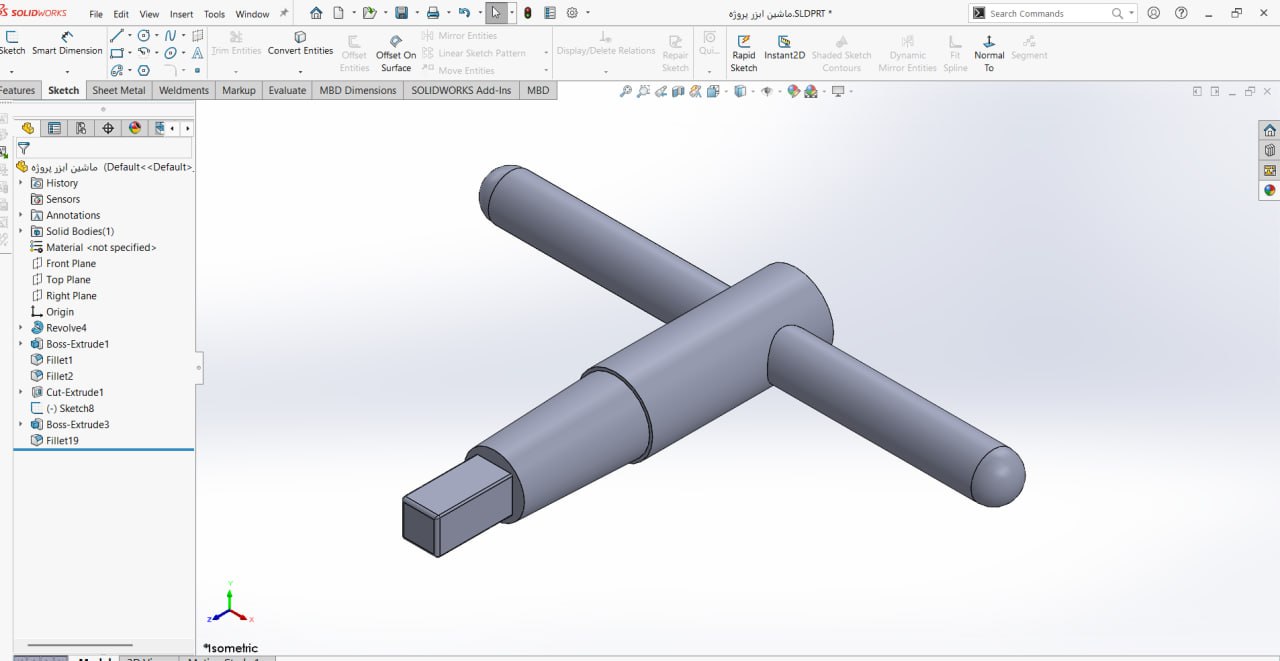Open the Design Library in task pane
1280x661 pixels.
click(1269, 150)
